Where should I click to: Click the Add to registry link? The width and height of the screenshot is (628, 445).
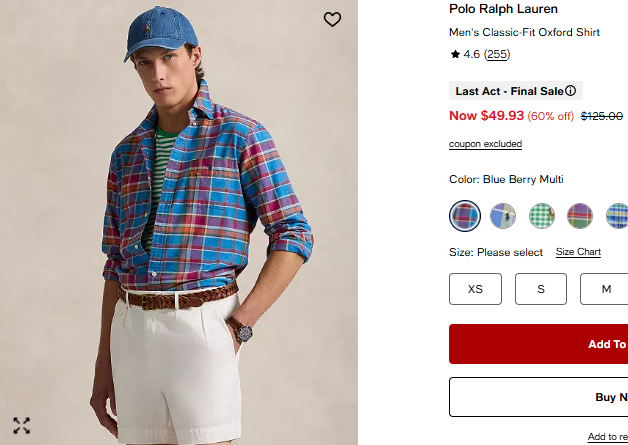pyautogui.click(x=607, y=437)
